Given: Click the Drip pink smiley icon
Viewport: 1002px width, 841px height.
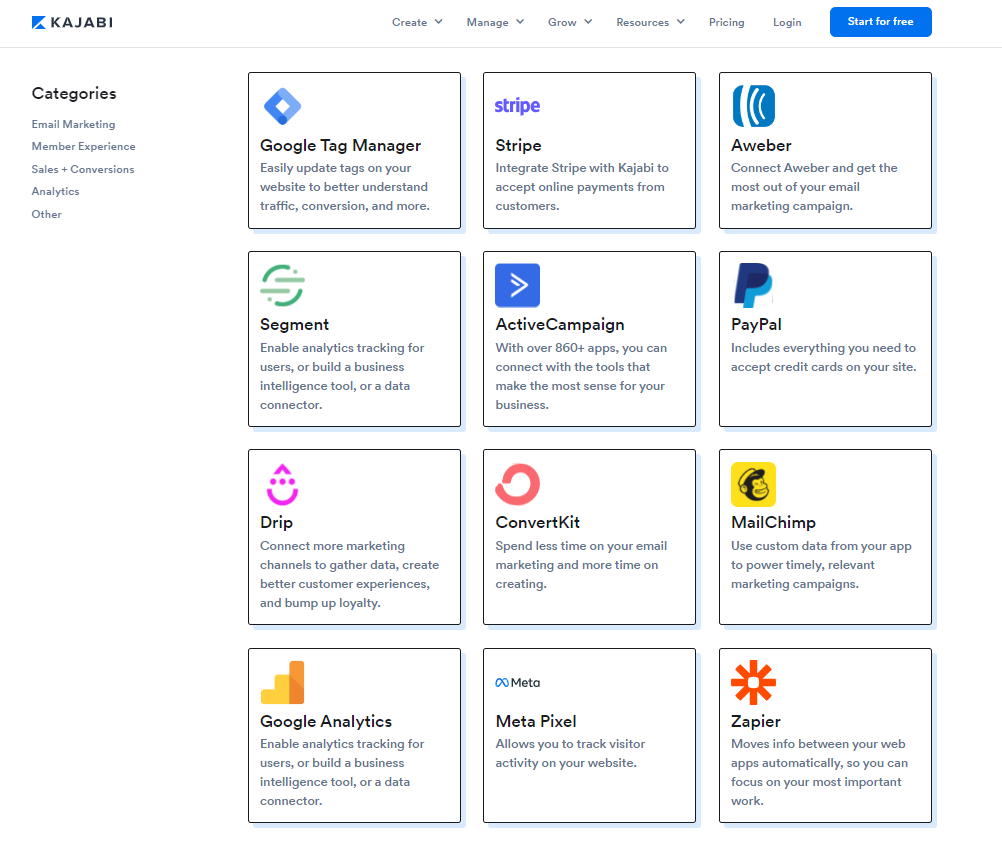Looking at the screenshot, I should pos(282,484).
